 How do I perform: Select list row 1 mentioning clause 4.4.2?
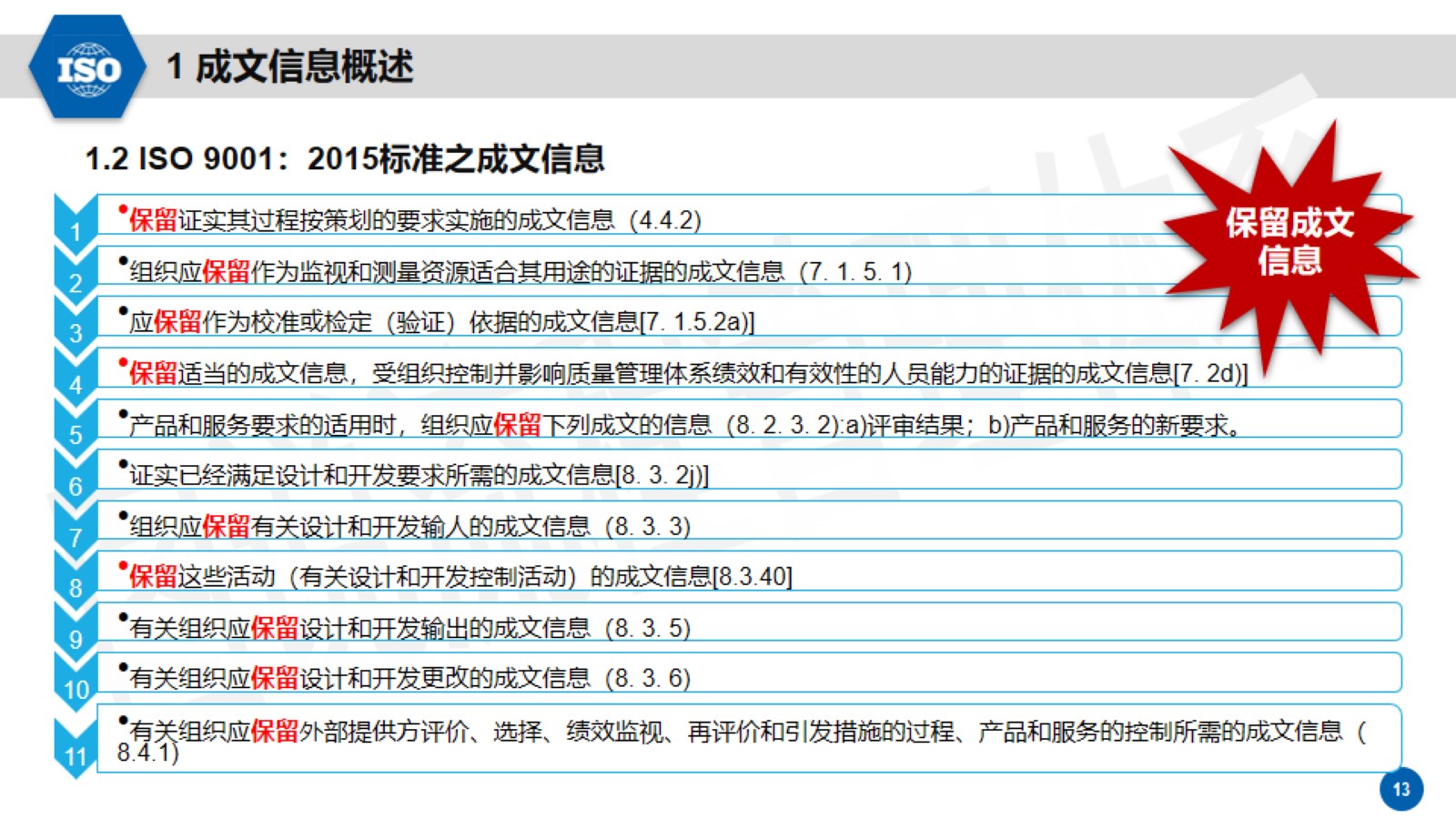pos(749,215)
